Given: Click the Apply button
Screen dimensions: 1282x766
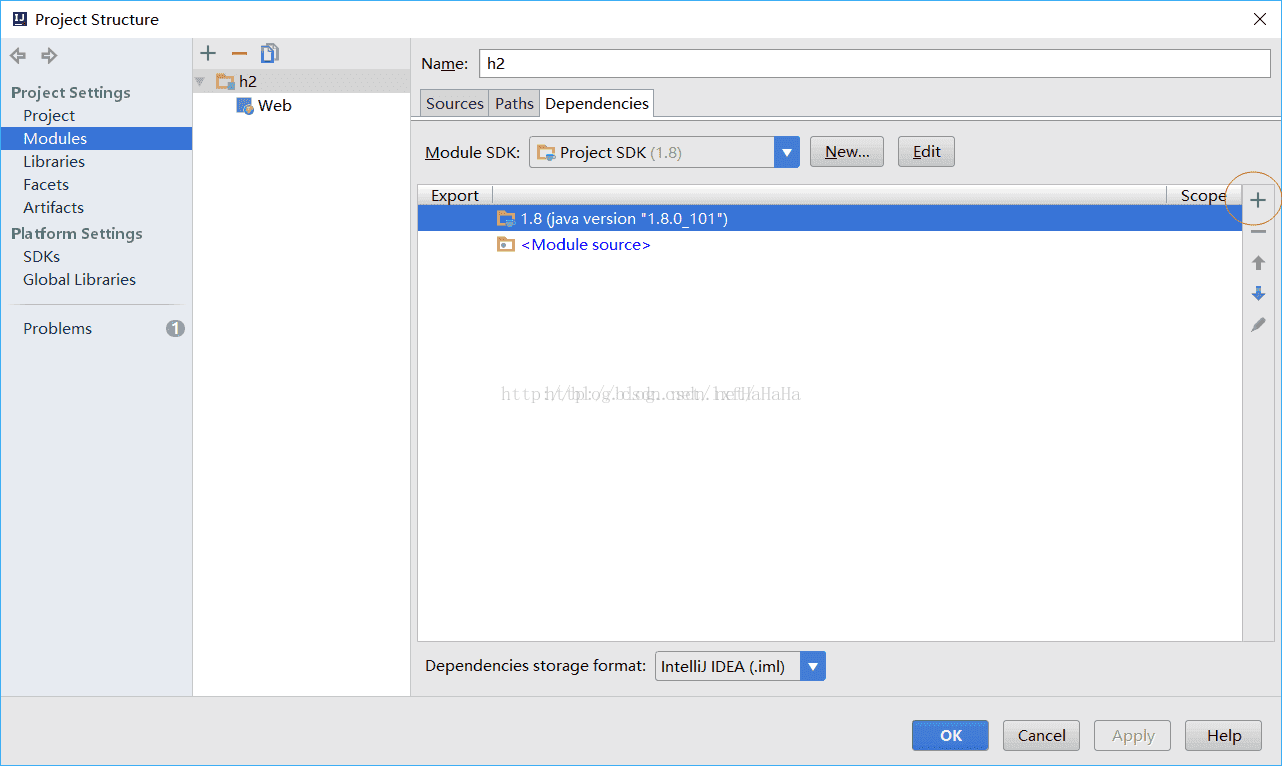Looking at the screenshot, I should tap(1133, 735).
